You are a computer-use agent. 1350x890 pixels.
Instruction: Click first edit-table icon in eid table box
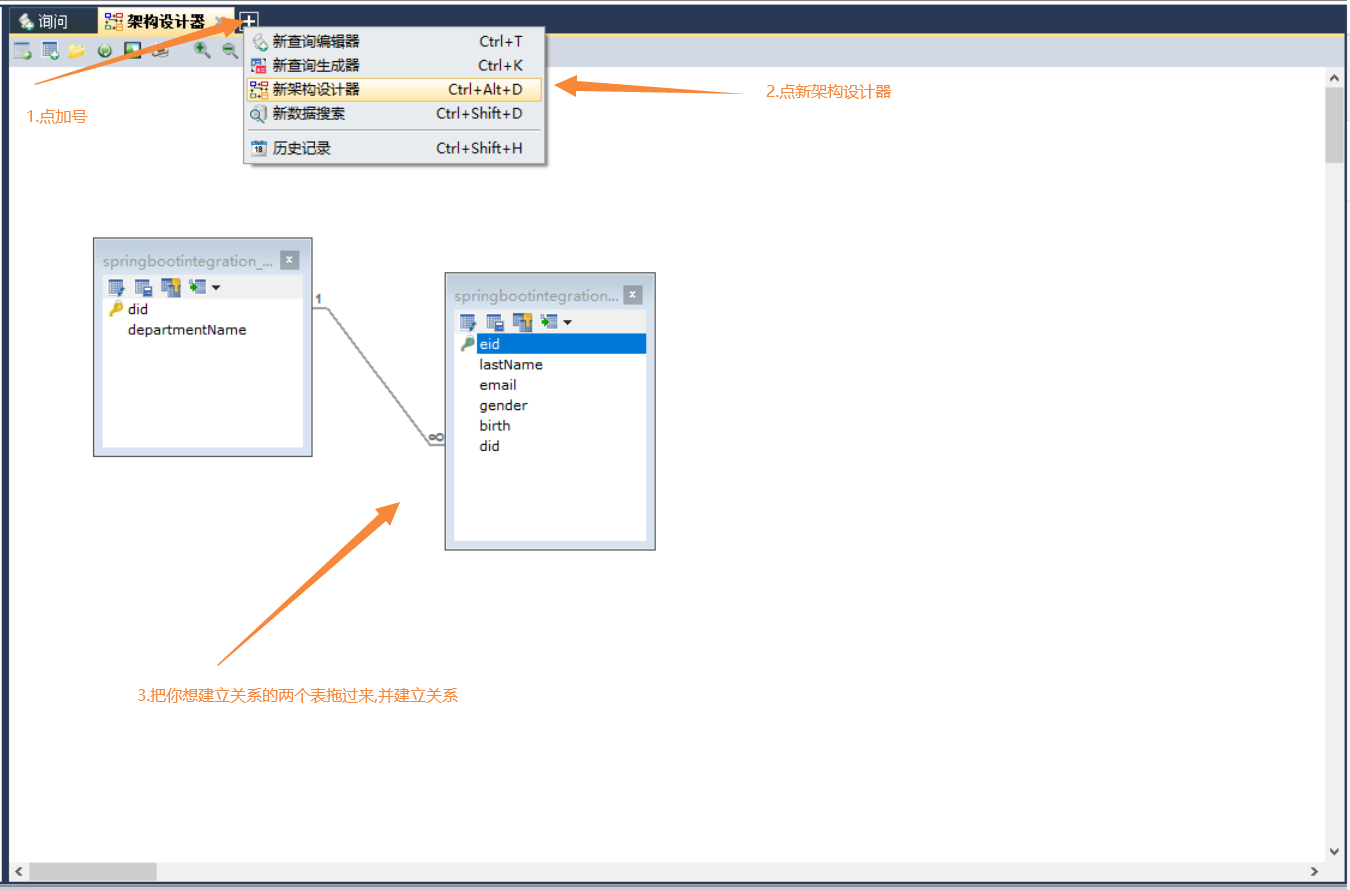point(468,322)
